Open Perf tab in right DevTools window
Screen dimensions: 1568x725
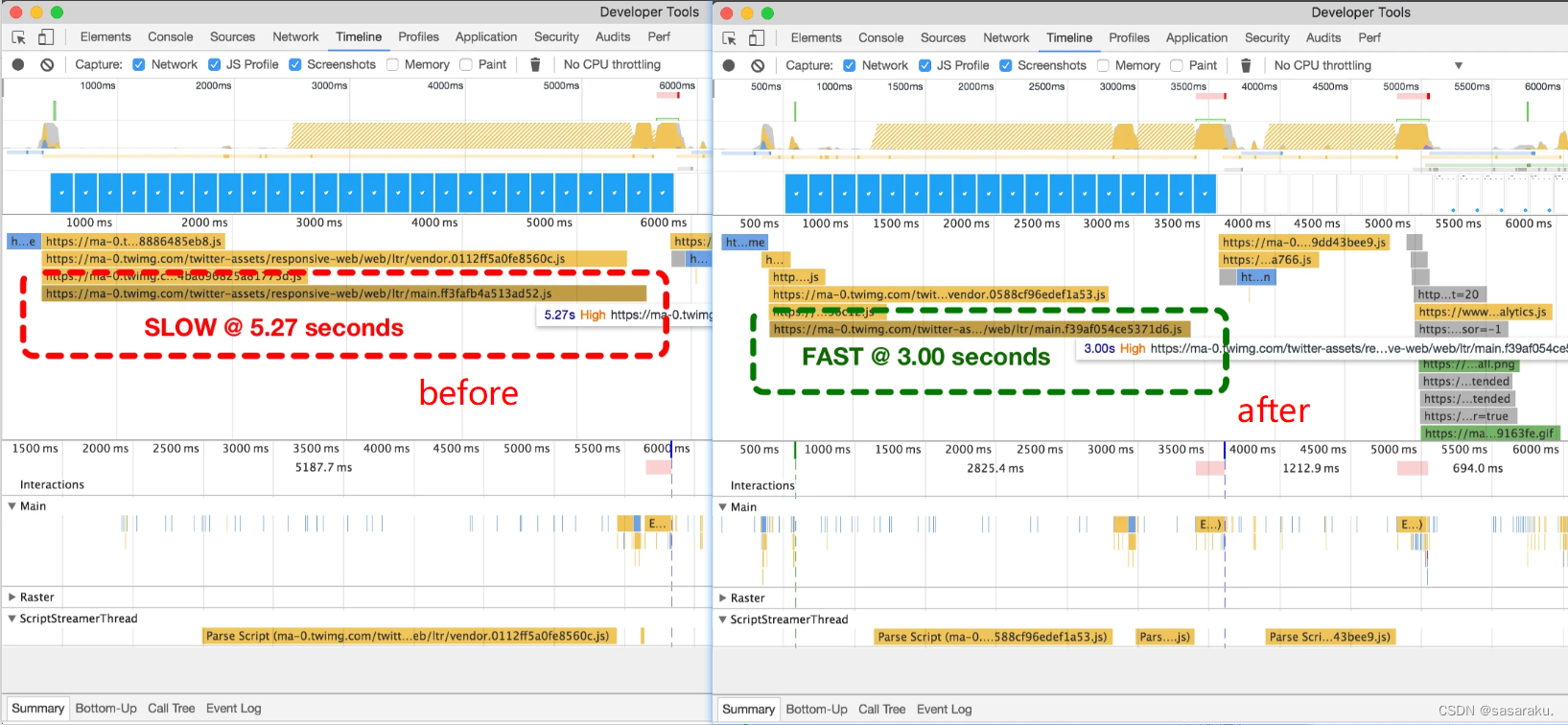click(x=1369, y=37)
